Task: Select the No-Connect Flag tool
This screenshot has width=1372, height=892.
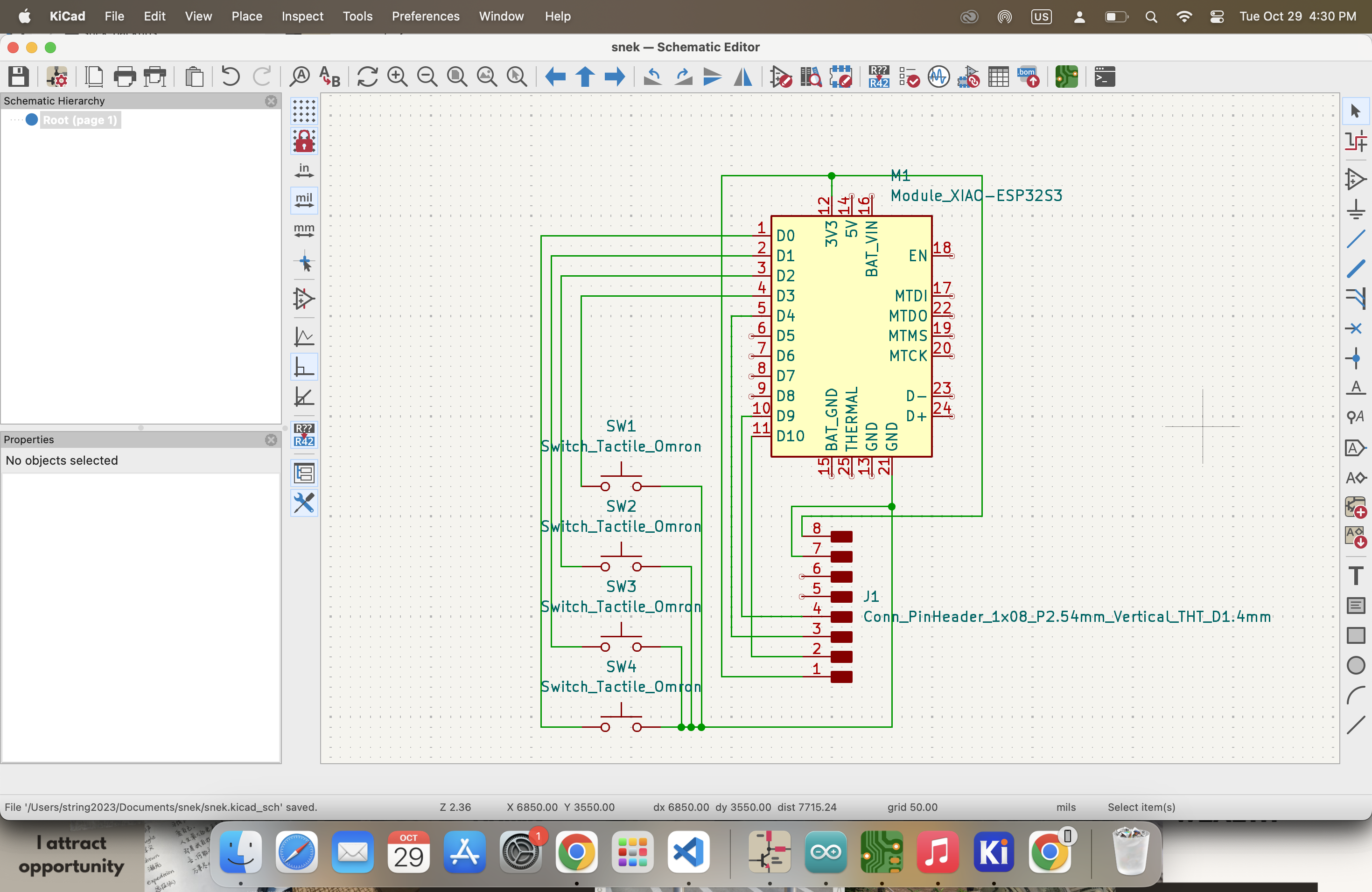Action: pos(1356,329)
